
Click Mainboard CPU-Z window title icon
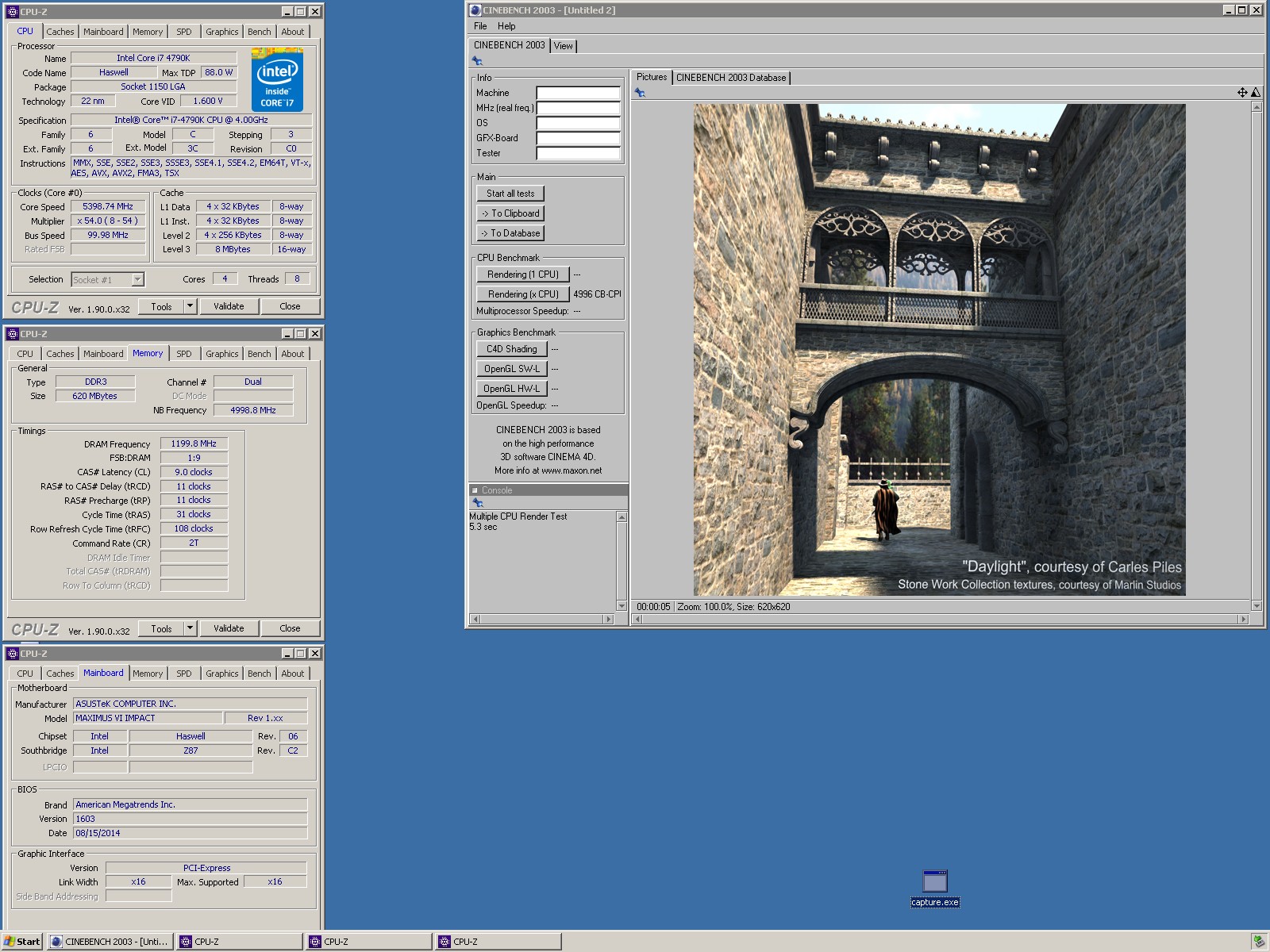click(x=13, y=654)
